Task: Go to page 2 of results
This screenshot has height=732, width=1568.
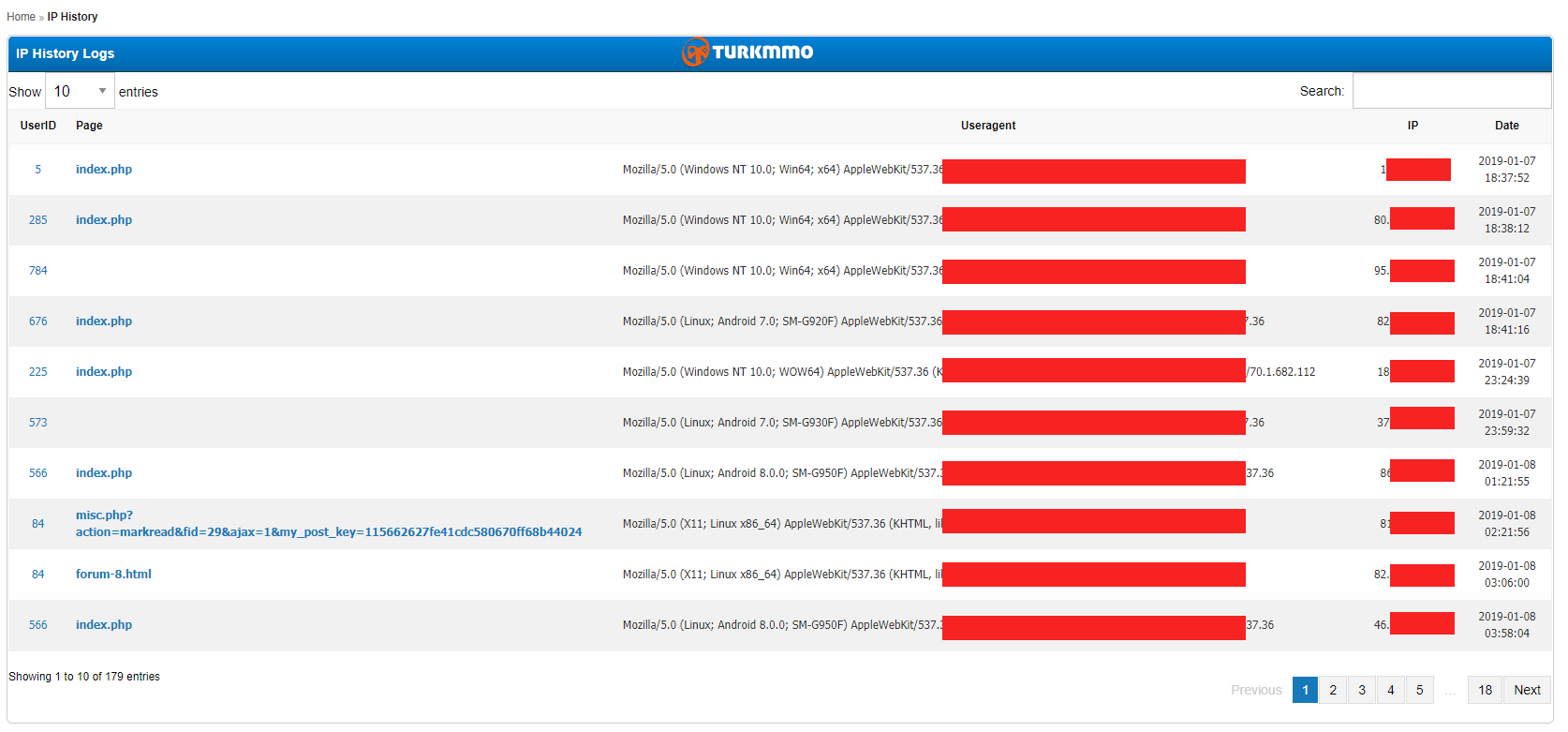Action: click(x=1333, y=690)
